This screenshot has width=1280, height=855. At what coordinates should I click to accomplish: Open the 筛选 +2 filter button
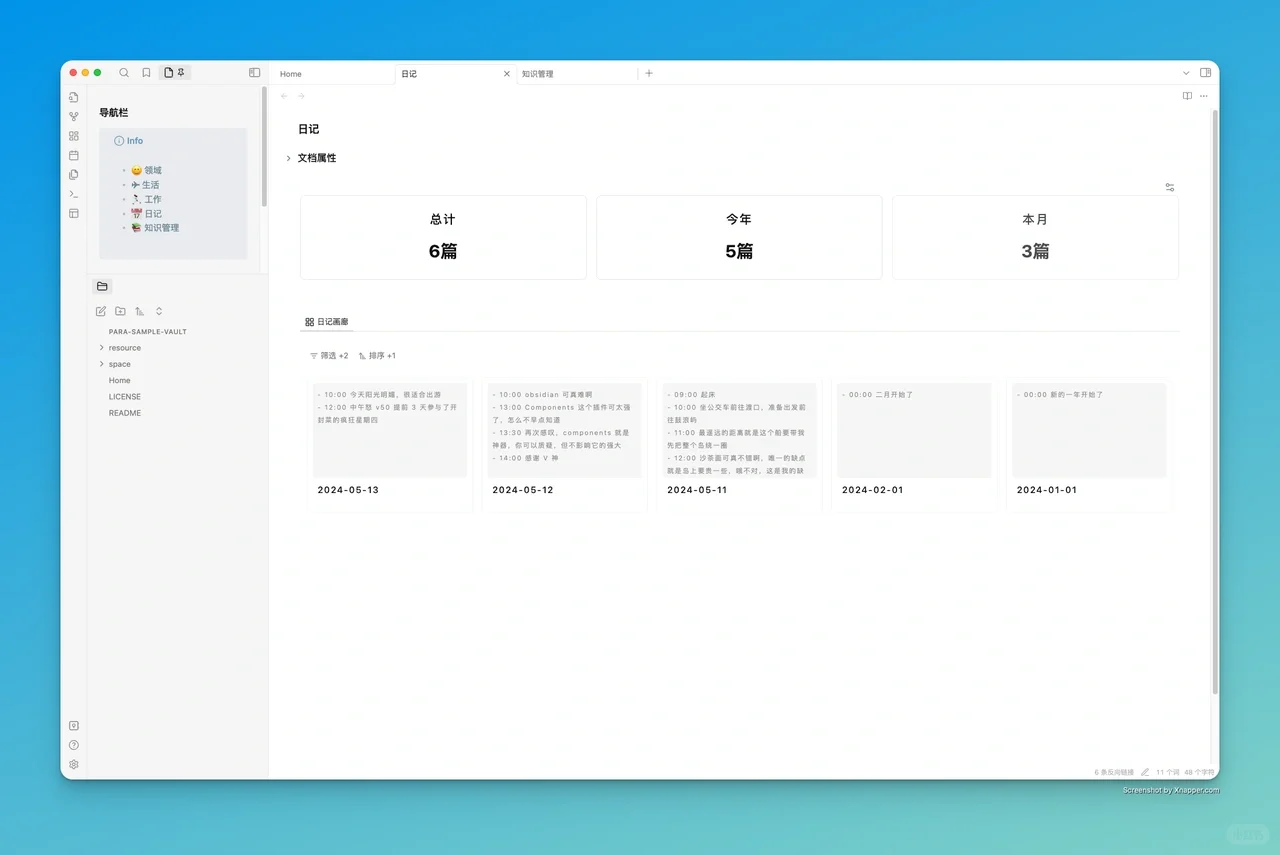pyautogui.click(x=329, y=355)
